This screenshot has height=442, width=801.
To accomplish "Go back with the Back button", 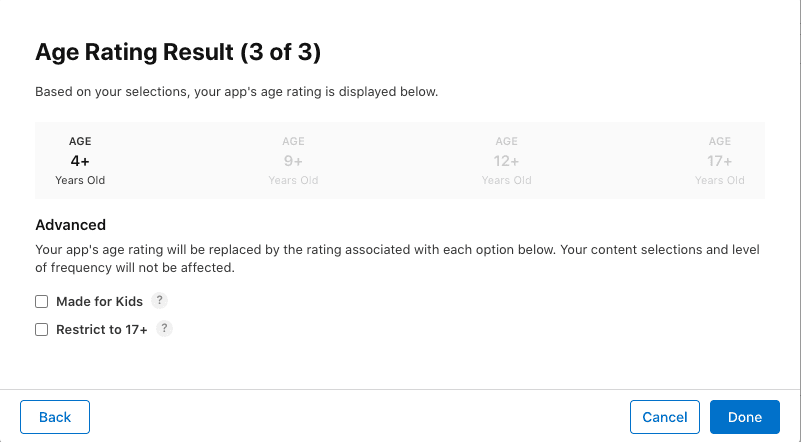I will pyautogui.click(x=55, y=417).
